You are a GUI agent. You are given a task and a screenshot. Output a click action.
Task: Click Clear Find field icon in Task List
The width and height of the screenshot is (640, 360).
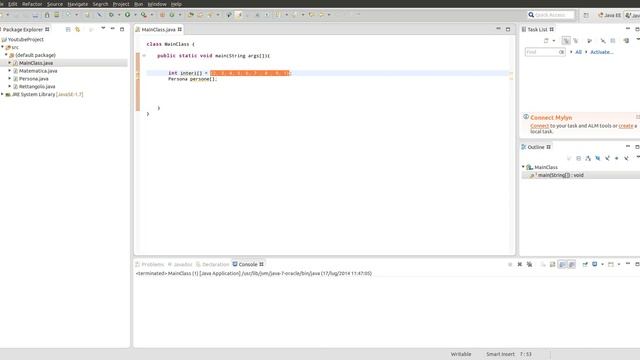[562, 52]
